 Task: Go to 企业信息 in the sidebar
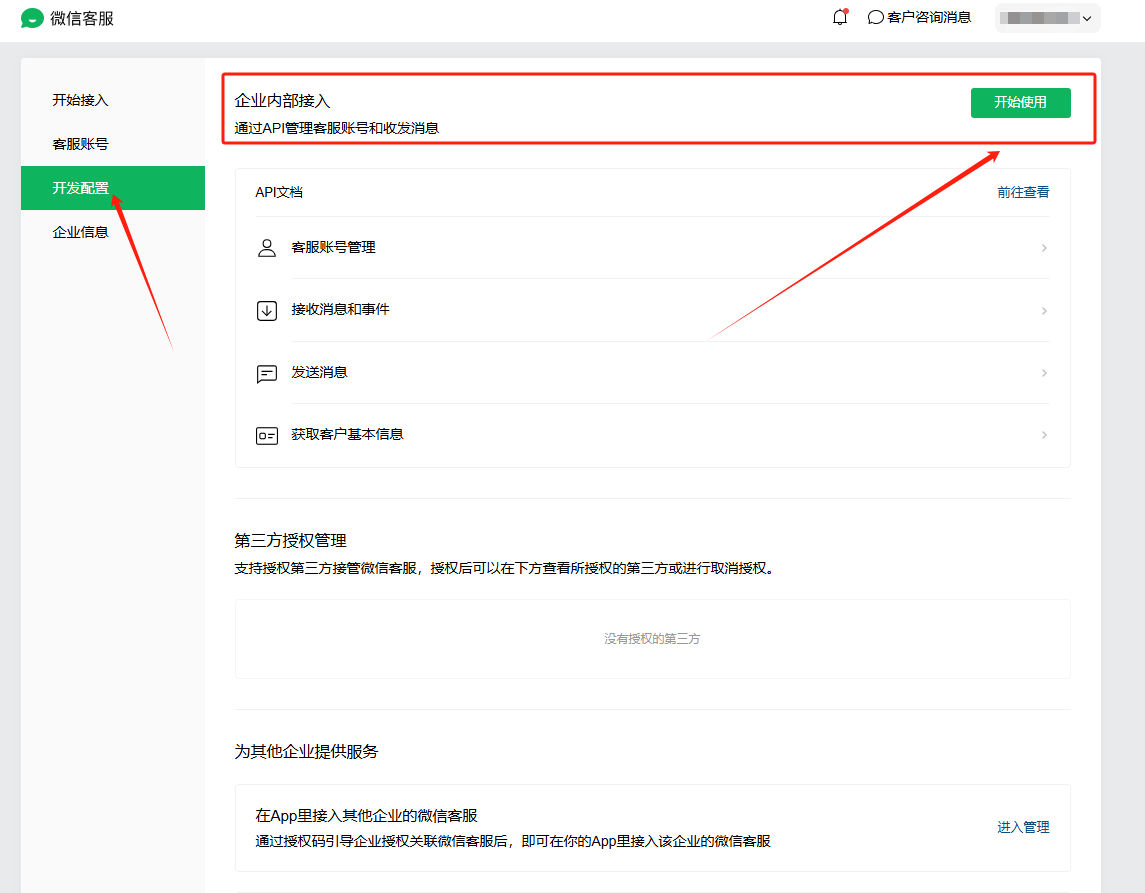(x=80, y=232)
